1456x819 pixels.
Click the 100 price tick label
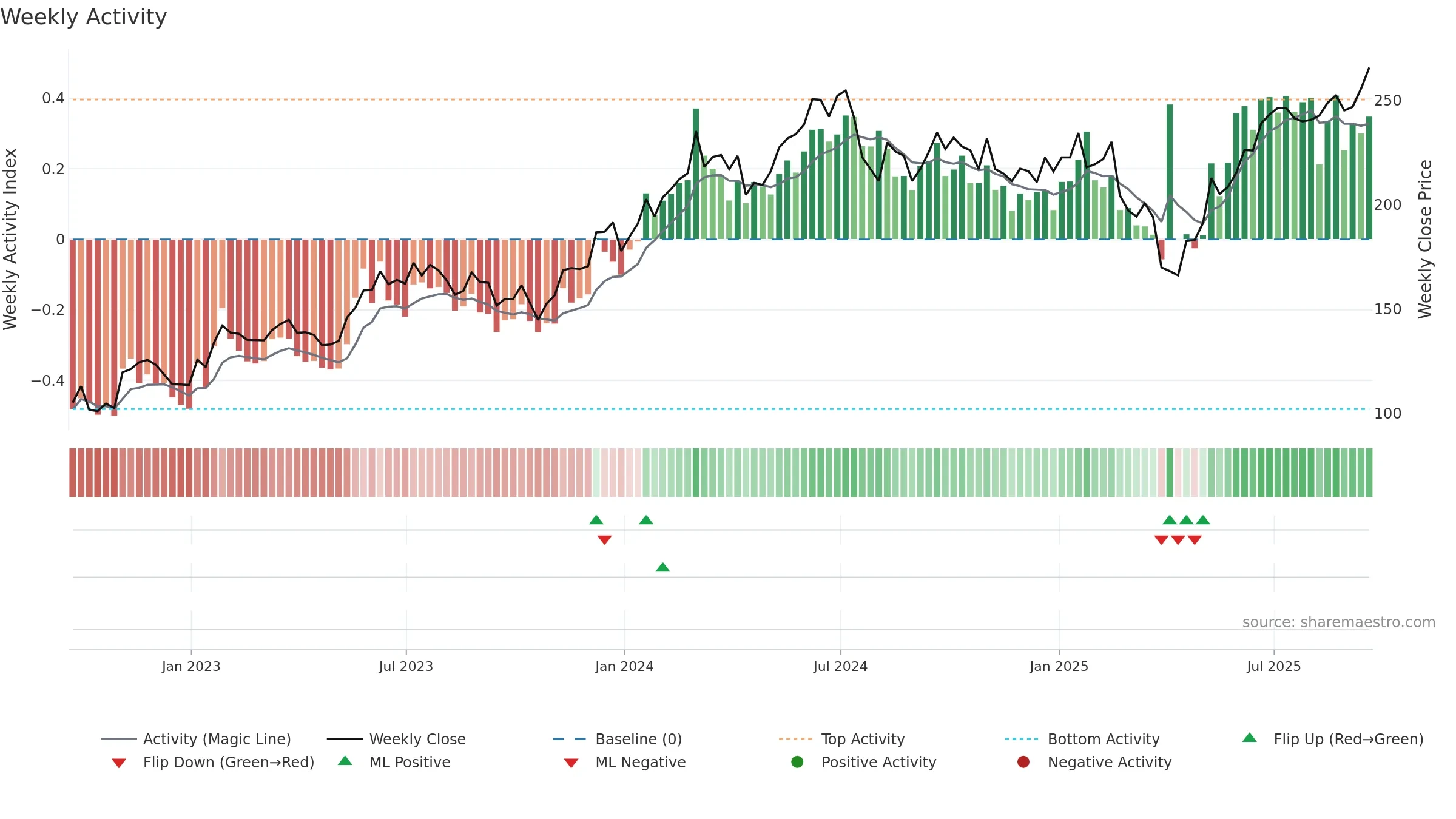click(1387, 414)
